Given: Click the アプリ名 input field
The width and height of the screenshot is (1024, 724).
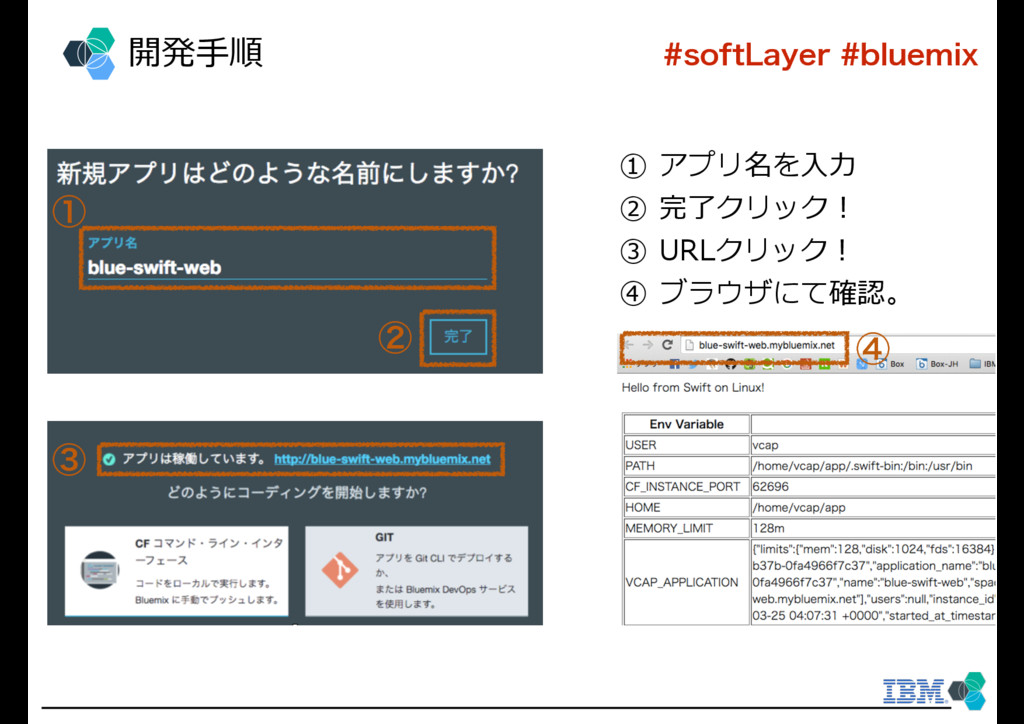Looking at the screenshot, I should (x=287, y=259).
